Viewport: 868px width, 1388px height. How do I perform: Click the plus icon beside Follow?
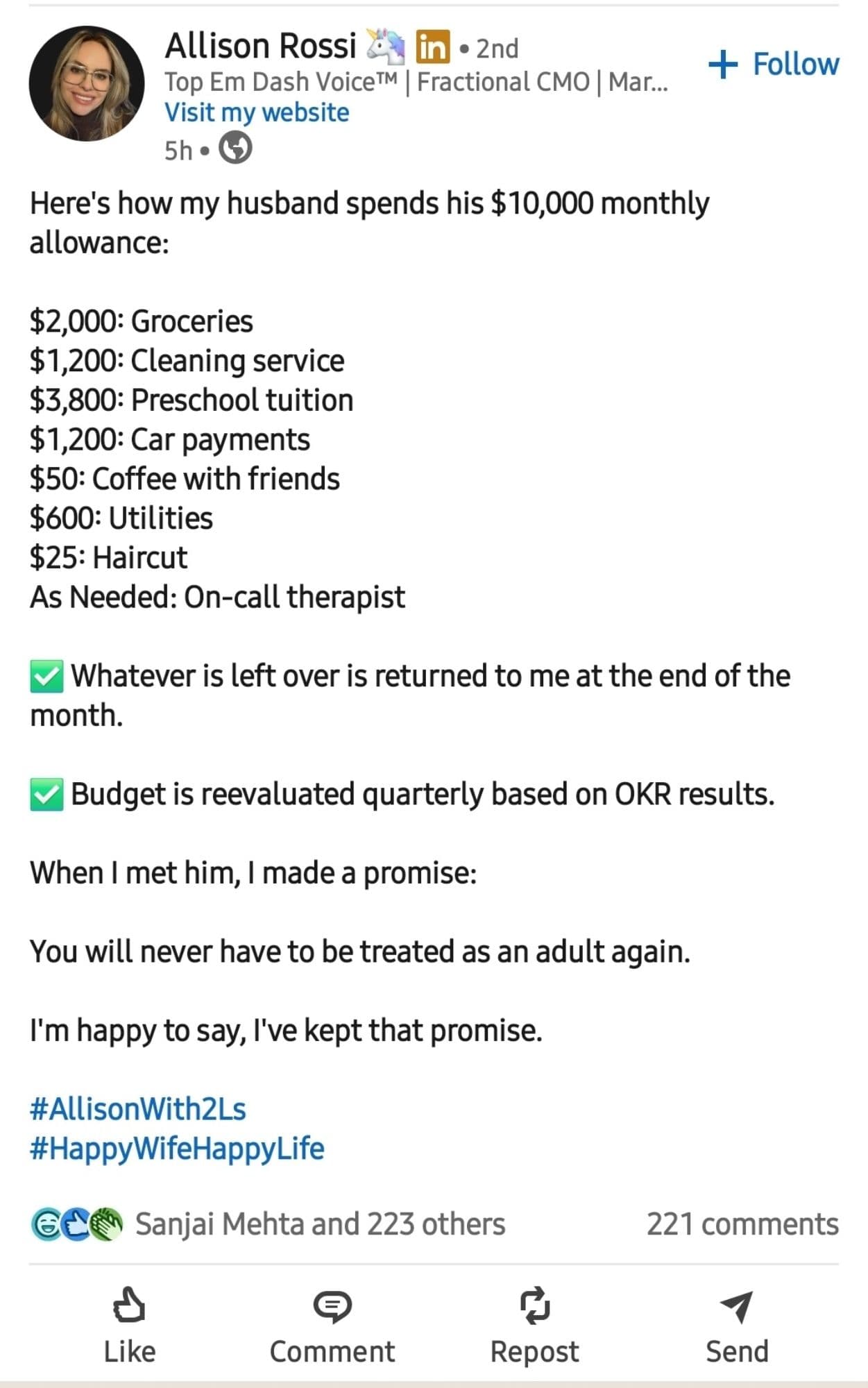(x=723, y=64)
